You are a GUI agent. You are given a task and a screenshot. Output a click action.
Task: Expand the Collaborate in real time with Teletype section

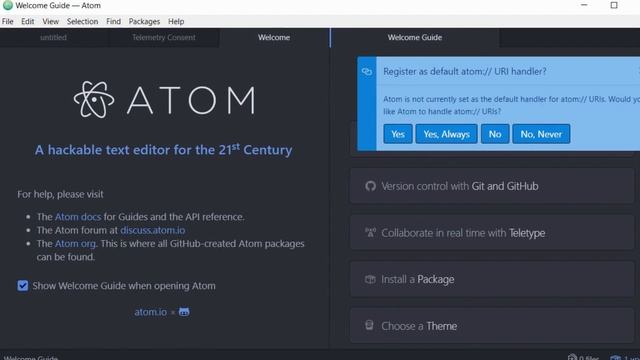492,233
